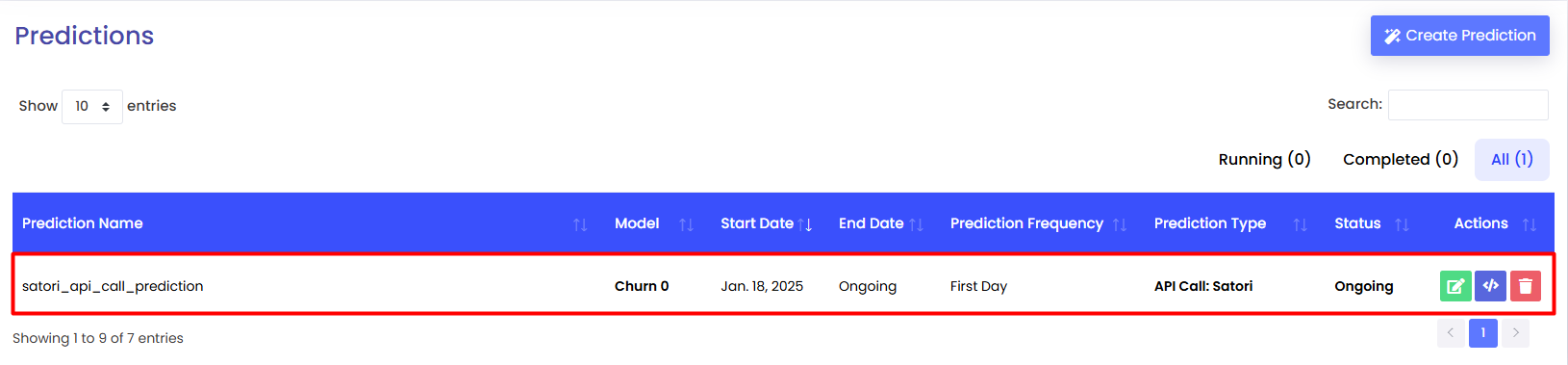Sort table by Model column
Screen dimensions: 1568x365
(x=686, y=224)
